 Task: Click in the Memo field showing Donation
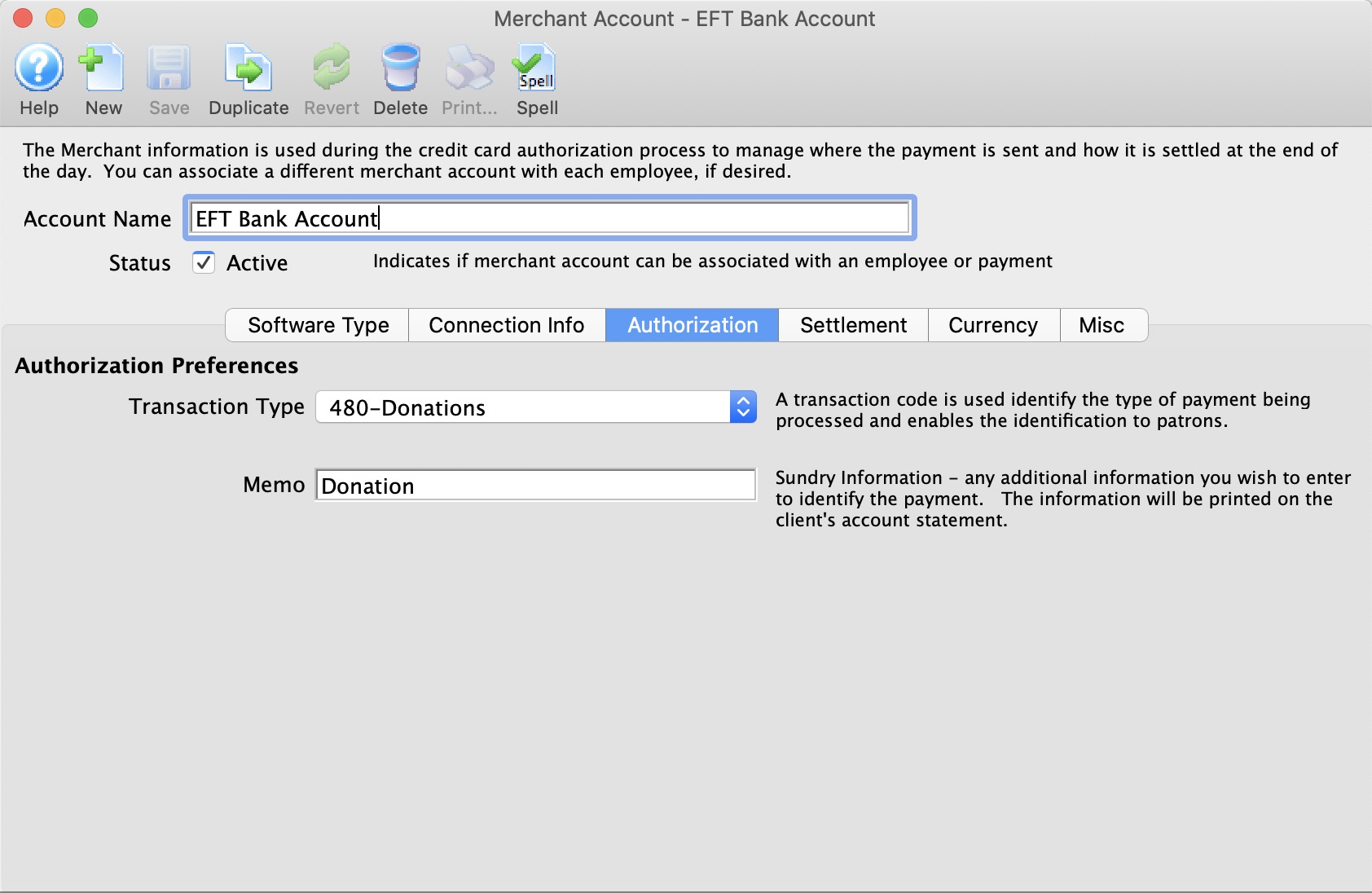coord(534,485)
